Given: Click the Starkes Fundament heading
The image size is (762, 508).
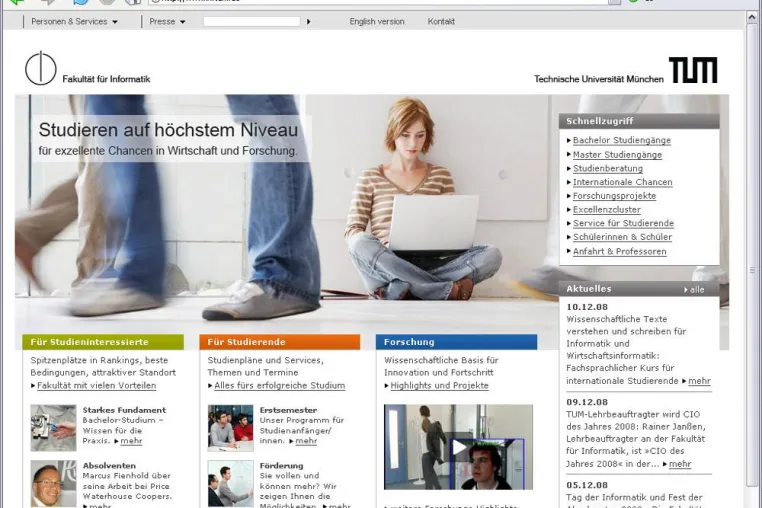Looking at the screenshot, I should [x=124, y=410].
